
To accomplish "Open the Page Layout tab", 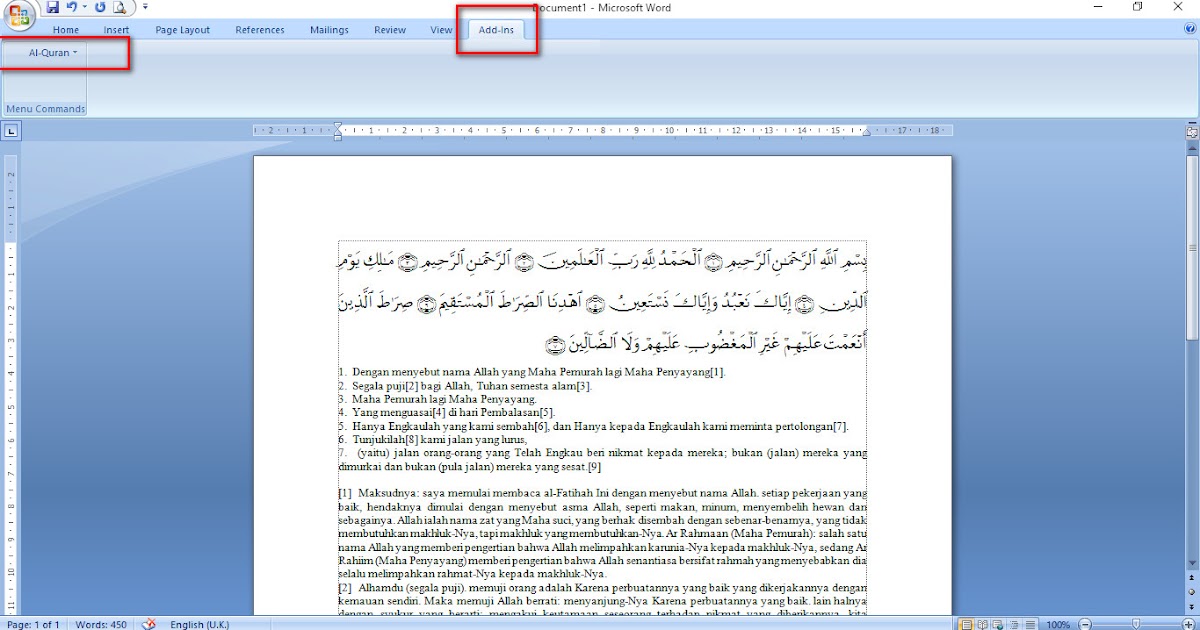I will (x=183, y=30).
